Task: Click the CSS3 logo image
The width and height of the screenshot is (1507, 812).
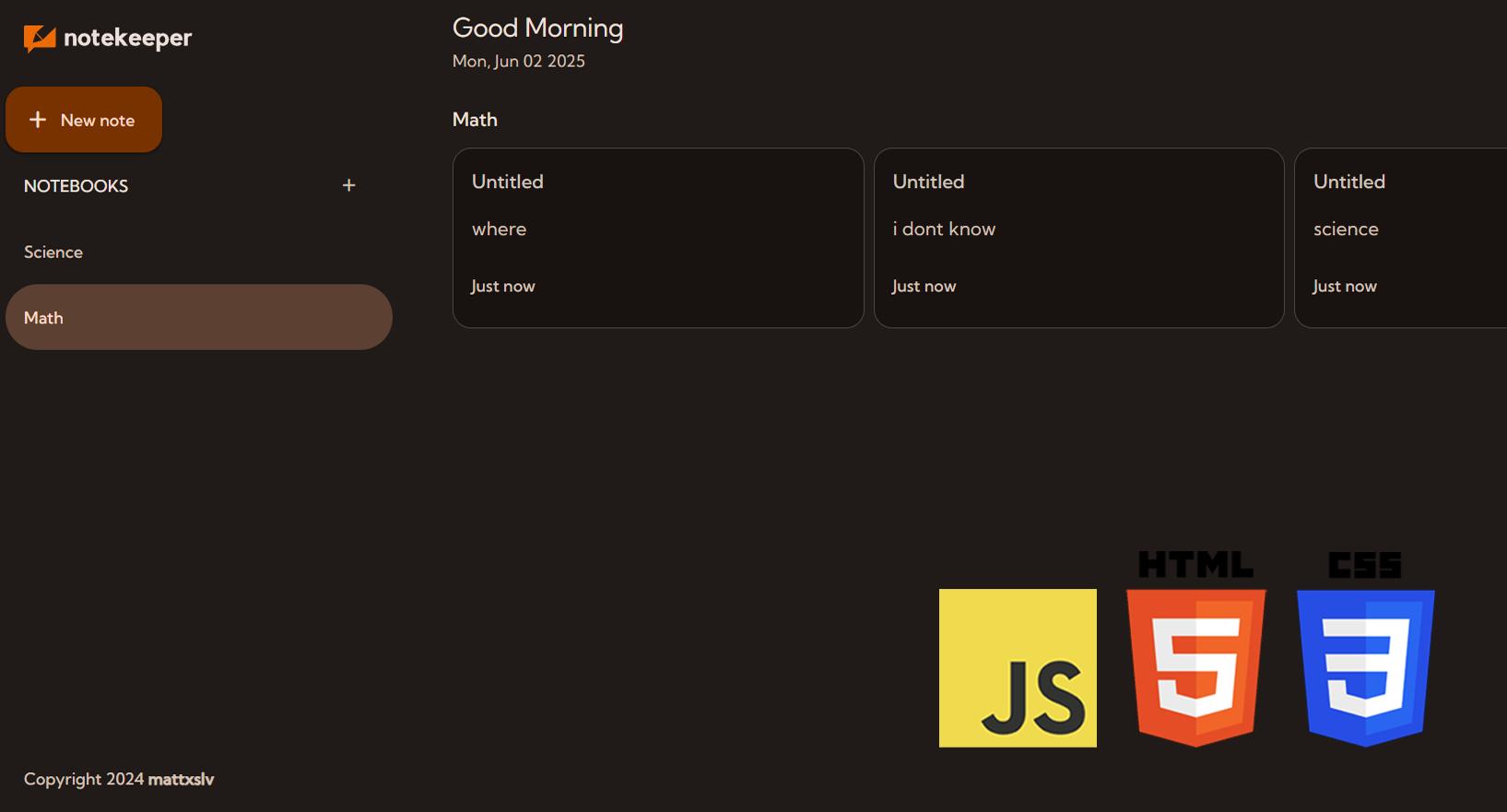Action: (x=1366, y=649)
